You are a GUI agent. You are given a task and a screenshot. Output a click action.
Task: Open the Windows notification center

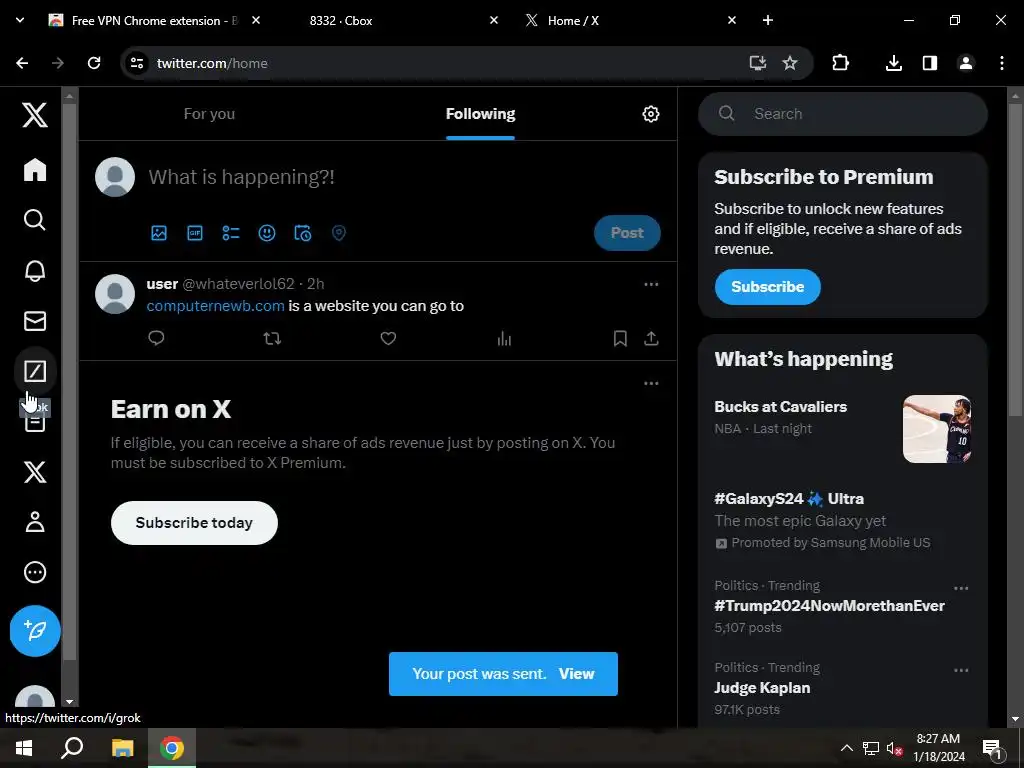(992, 748)
